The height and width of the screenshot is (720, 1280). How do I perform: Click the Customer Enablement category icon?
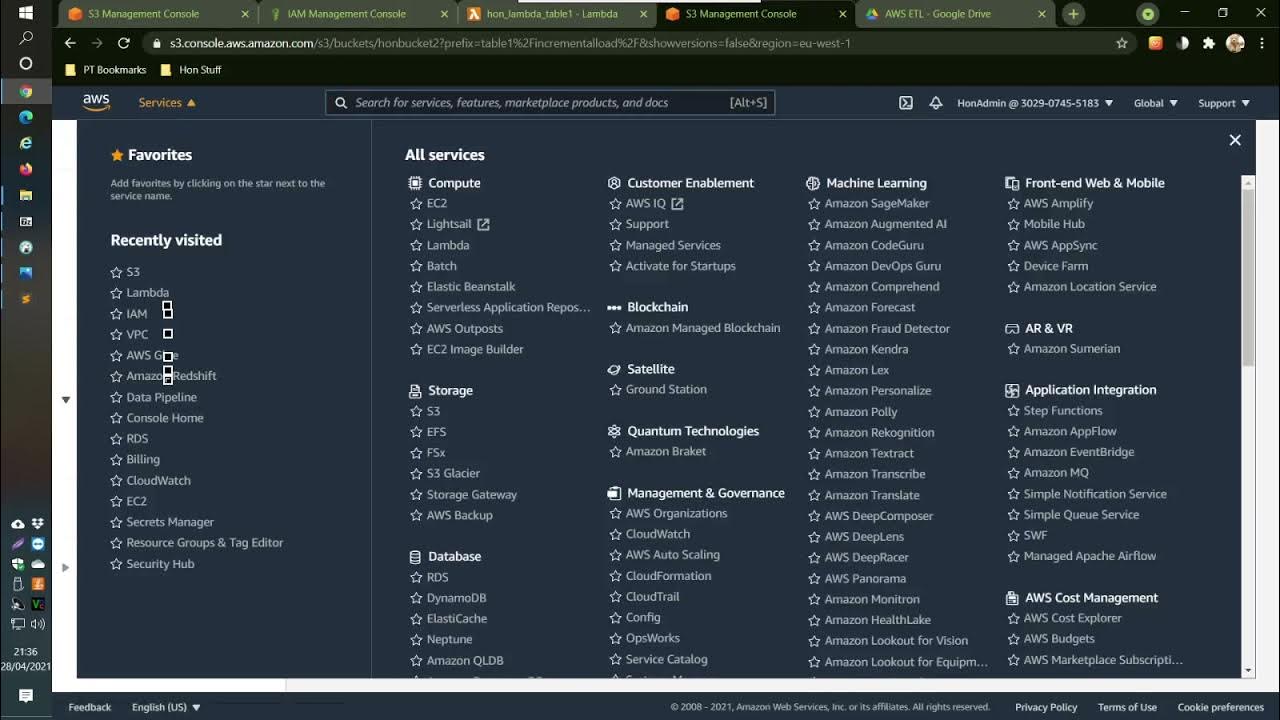point(614,183)
